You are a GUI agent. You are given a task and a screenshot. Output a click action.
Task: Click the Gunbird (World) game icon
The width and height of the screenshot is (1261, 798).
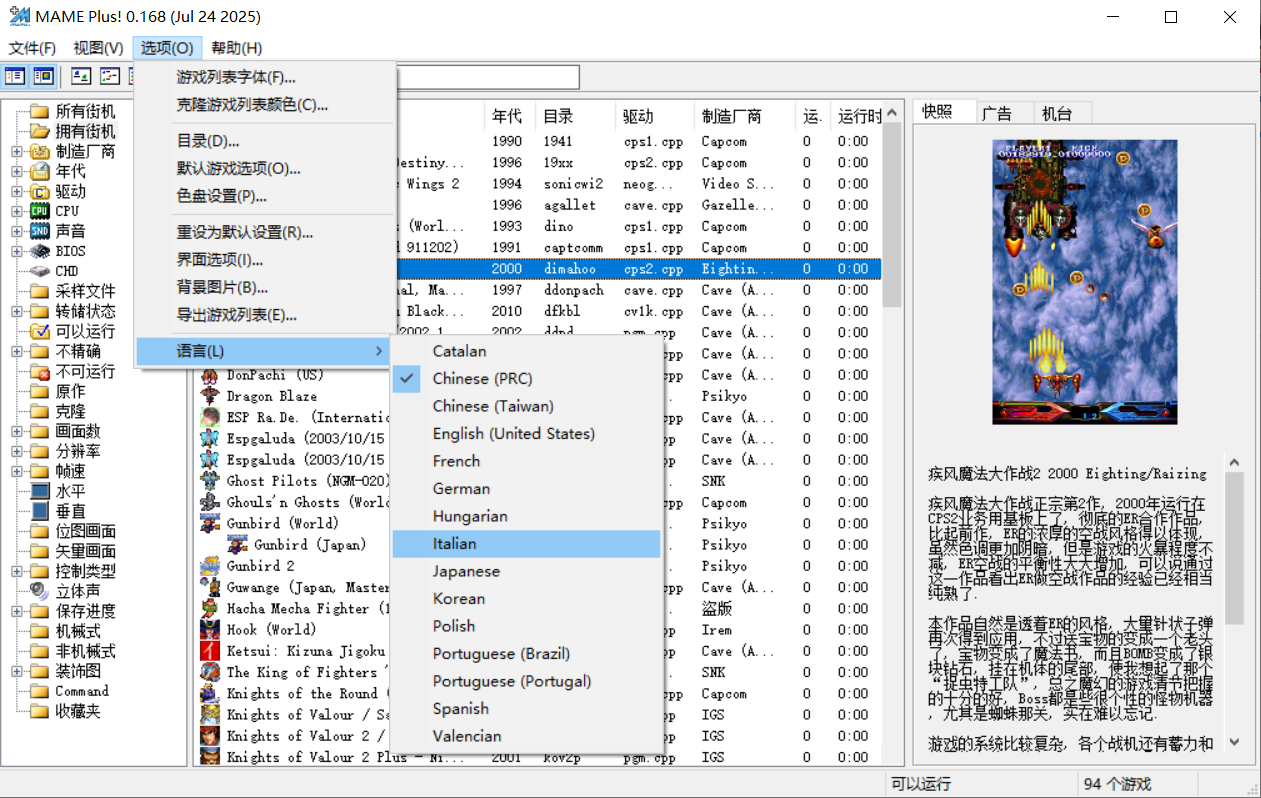[x=210, y=523]
